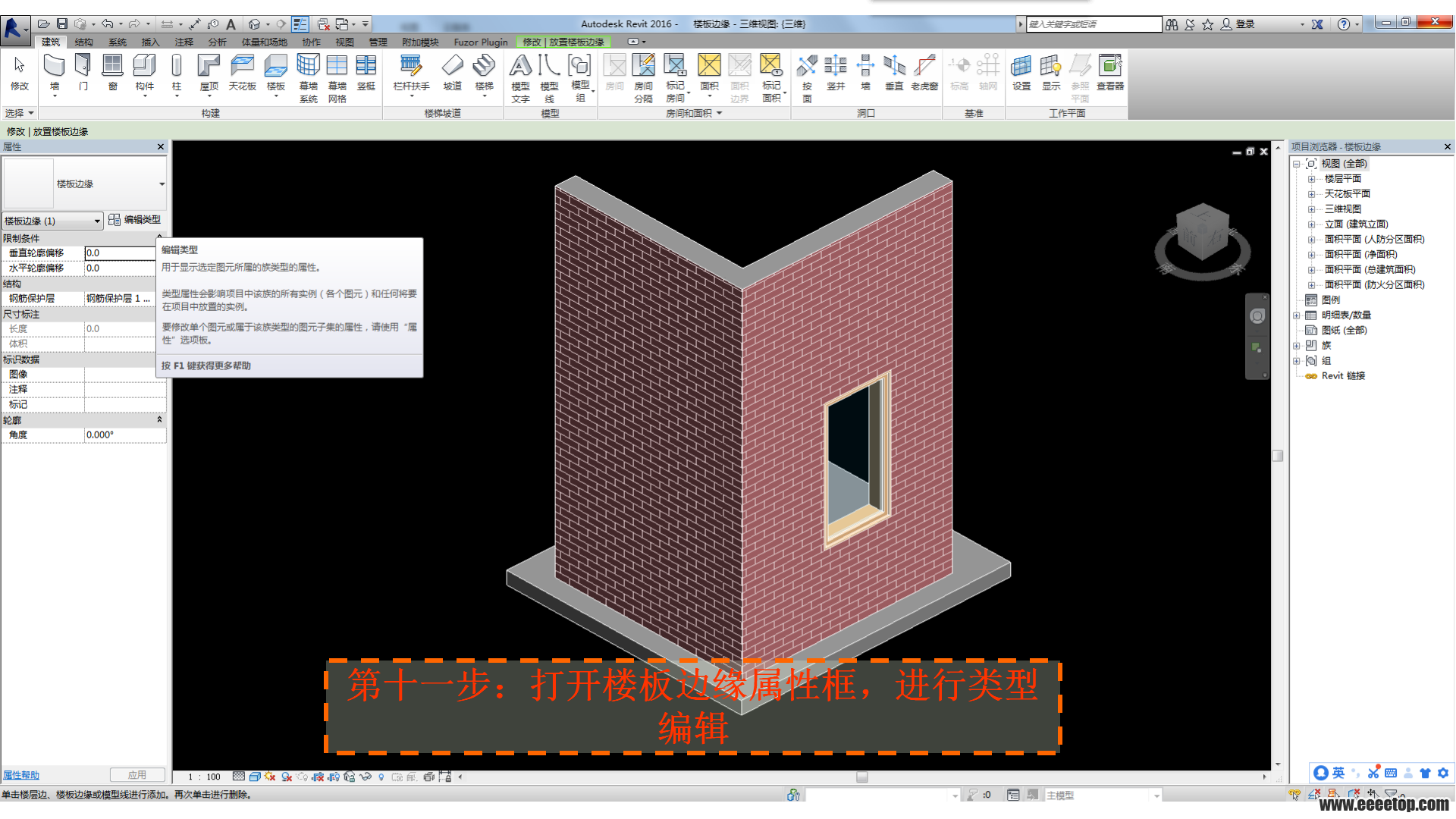This screenshot has height=819, width=1456.
Task: Toggle detail level icon in view control bar
Action: tap(239, 777)
